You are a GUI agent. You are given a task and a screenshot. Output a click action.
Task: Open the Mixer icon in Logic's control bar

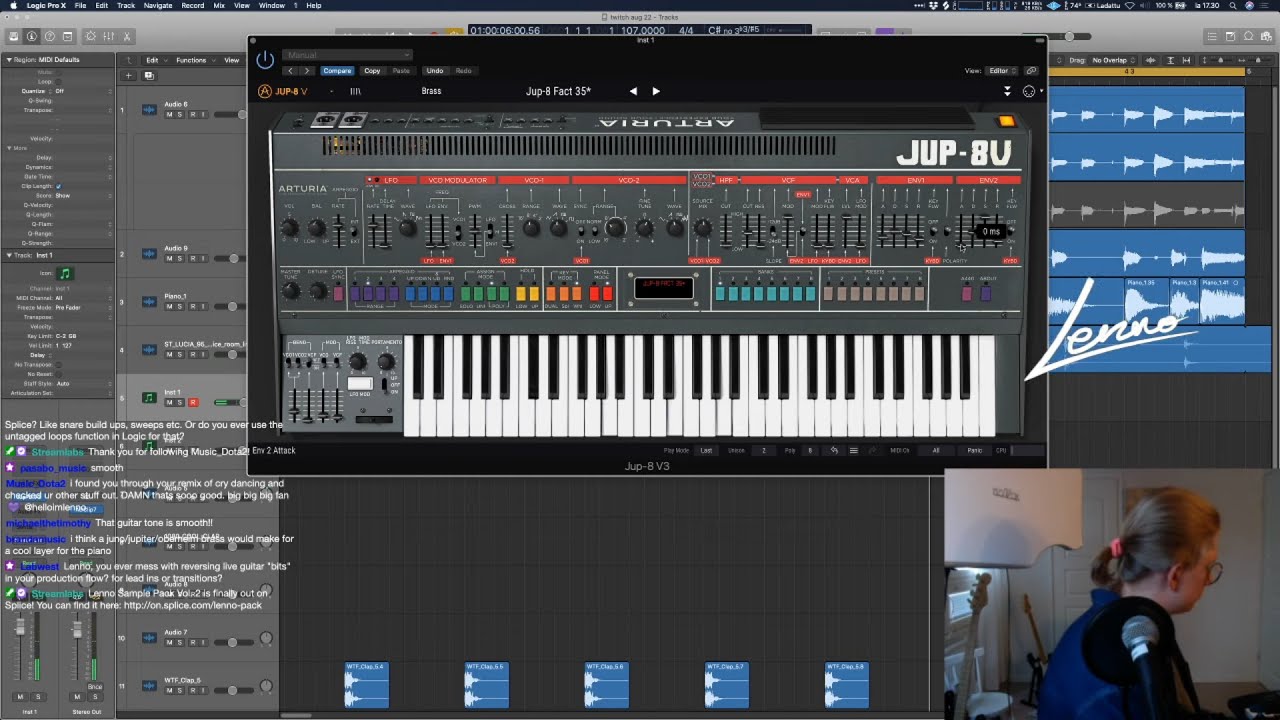tap(108, 36)
